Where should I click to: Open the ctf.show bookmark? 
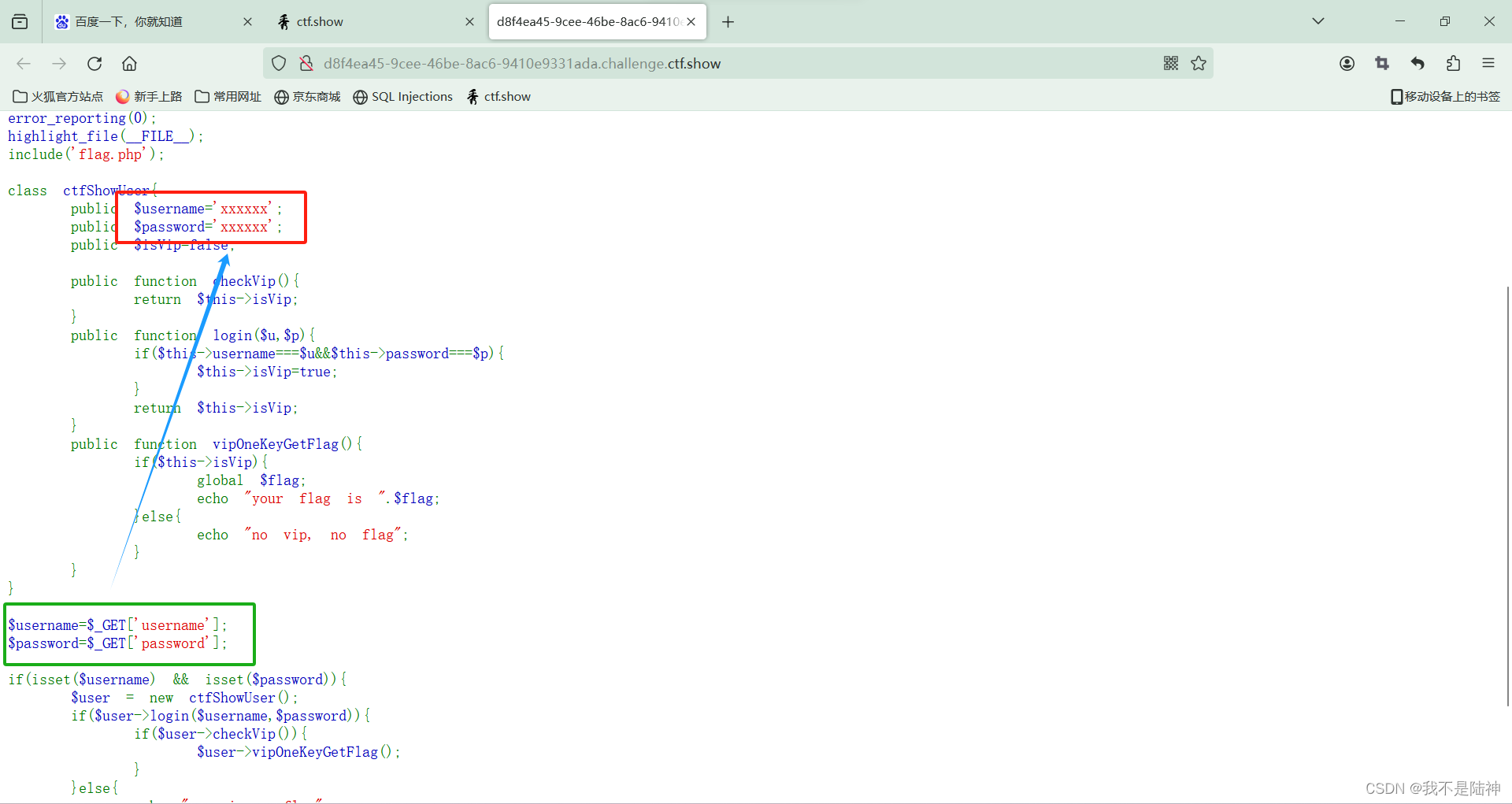tap(499, 96)
